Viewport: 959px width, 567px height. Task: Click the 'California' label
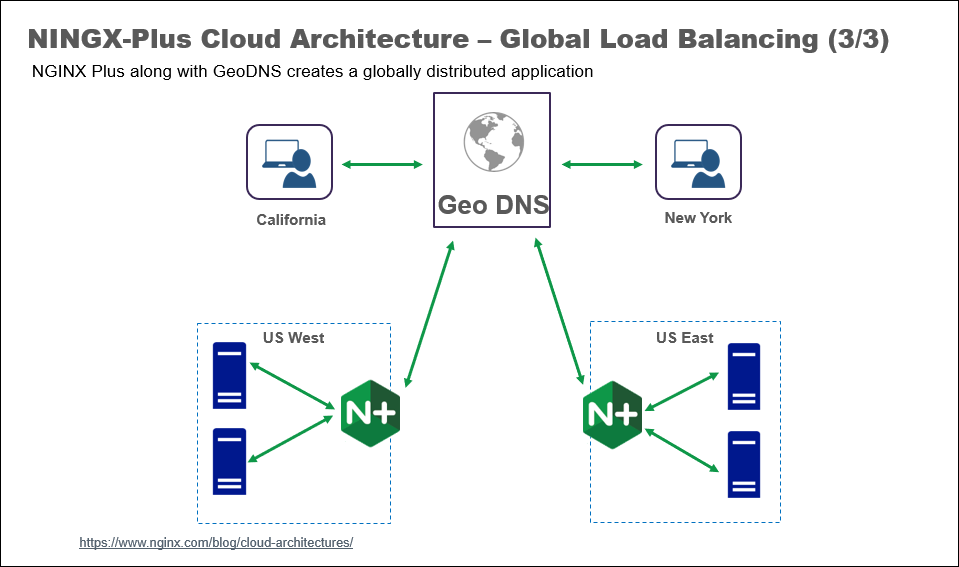291,220
